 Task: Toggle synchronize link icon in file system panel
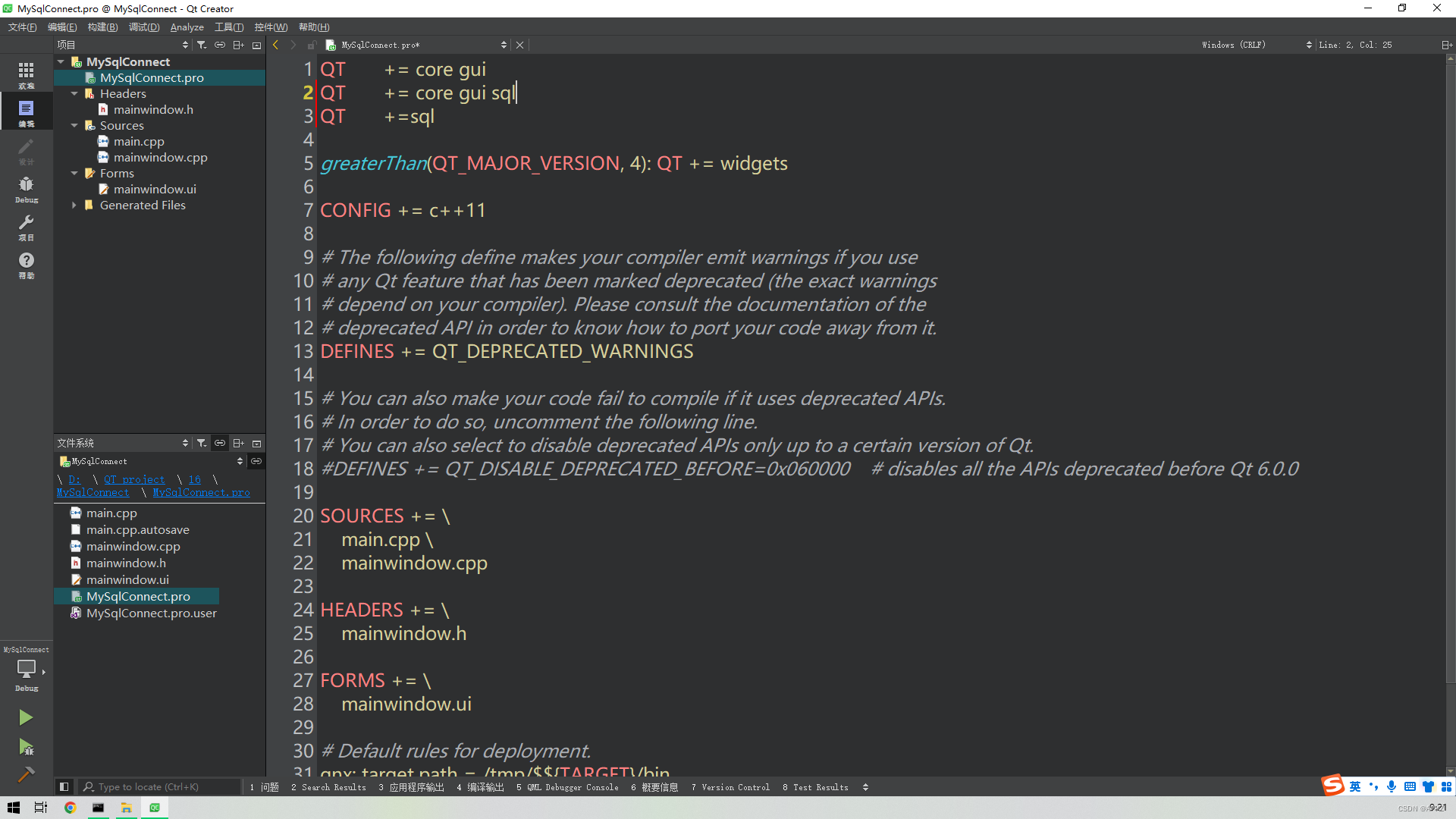(220, 443)
